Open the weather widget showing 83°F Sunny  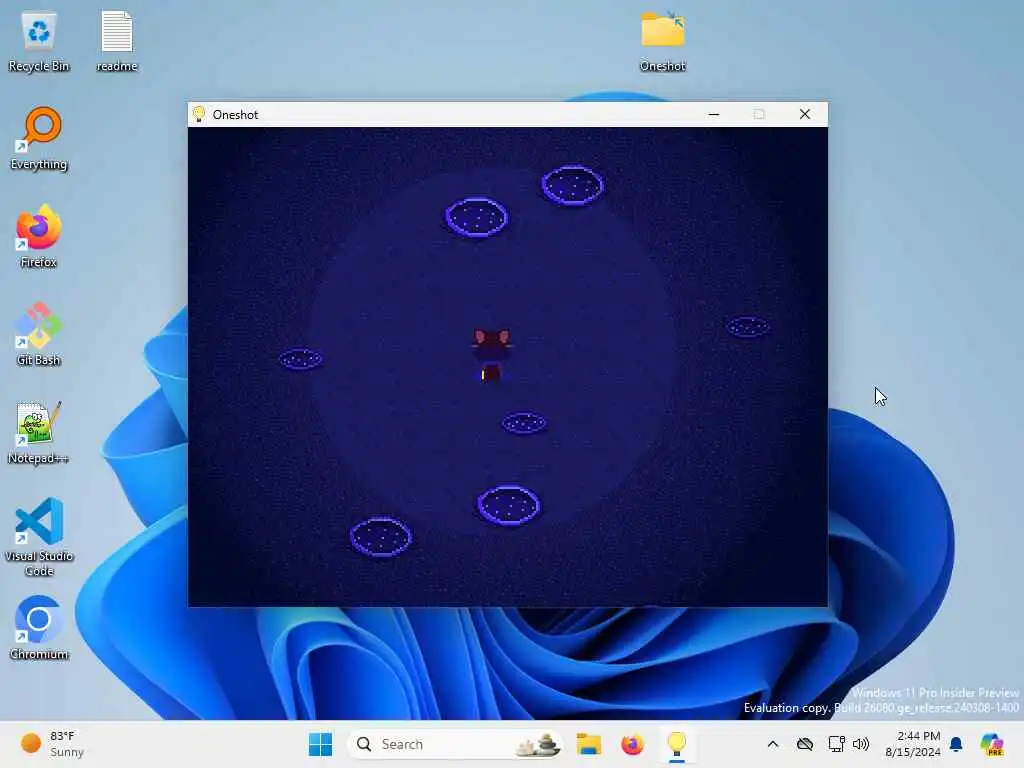pos(52,744)
